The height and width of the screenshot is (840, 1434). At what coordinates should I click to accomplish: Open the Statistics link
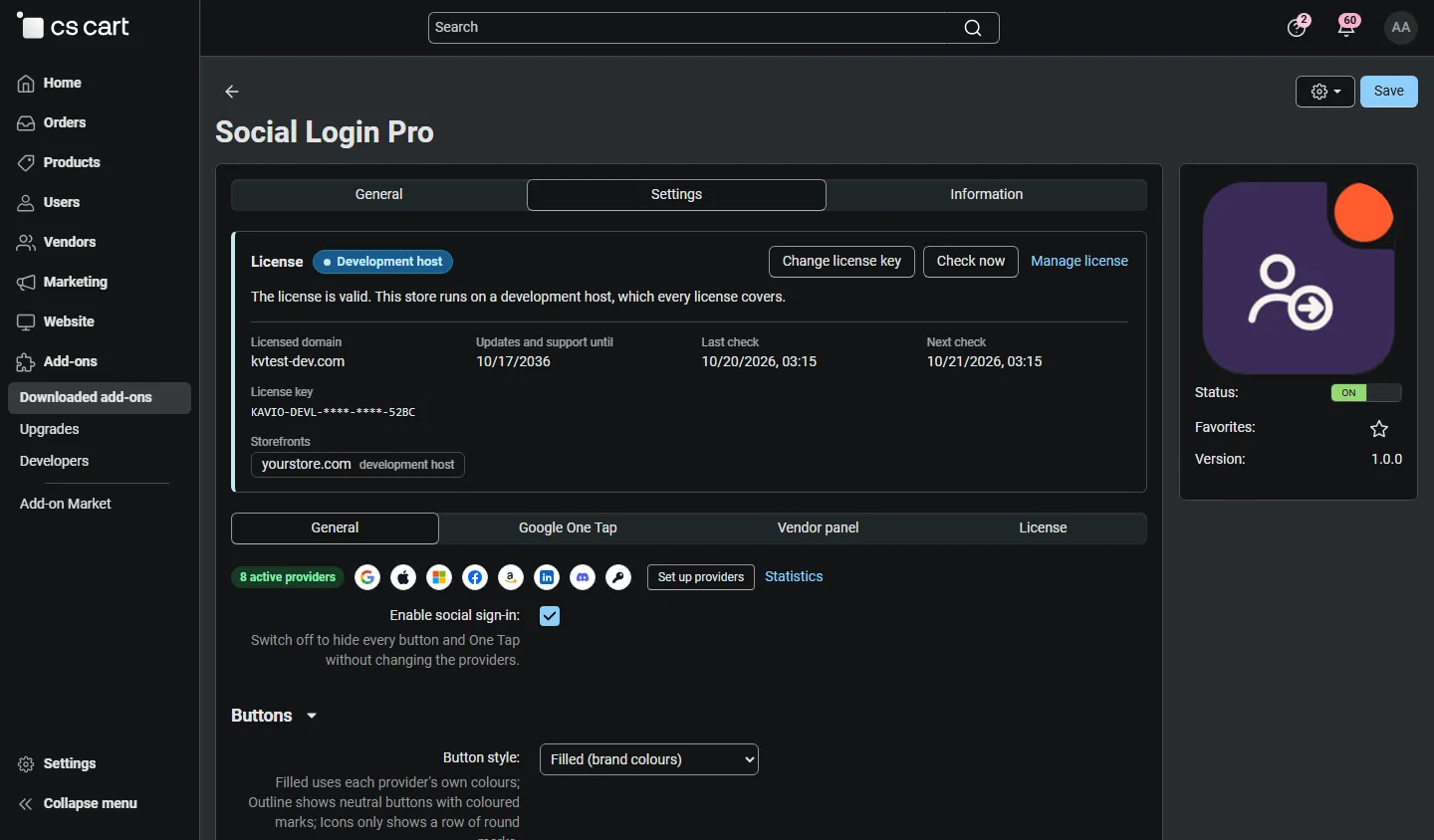coord(794,577)
